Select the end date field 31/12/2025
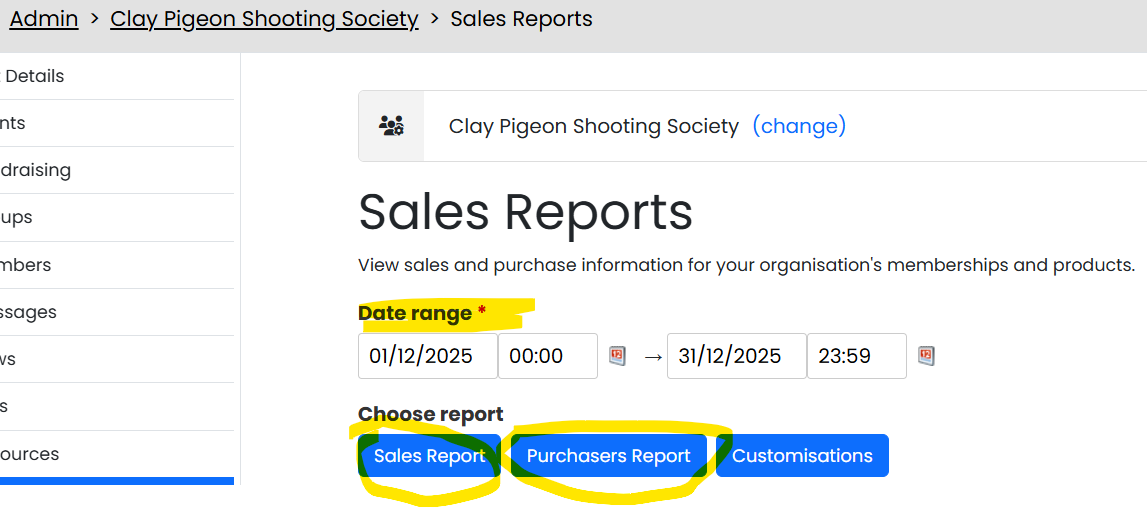 coord(736,356)
